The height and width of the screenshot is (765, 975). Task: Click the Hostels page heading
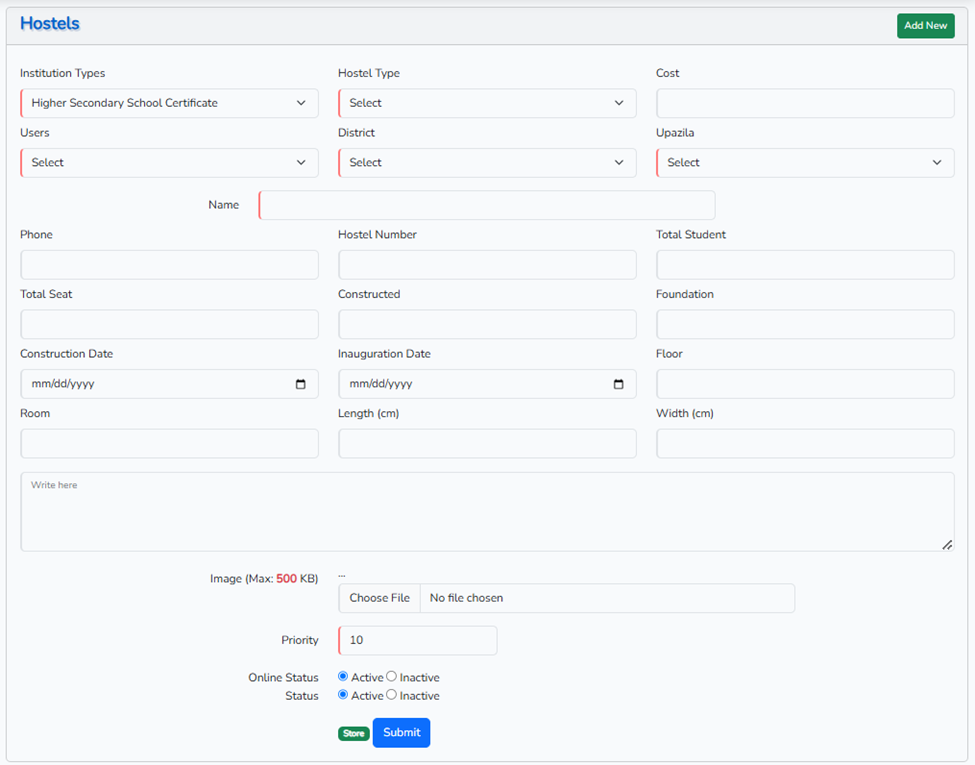click(x=50, y=24)
